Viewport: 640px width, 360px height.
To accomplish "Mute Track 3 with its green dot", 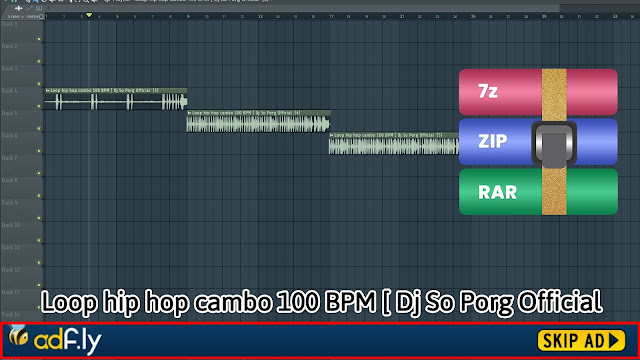I will [x=39, y=84].
